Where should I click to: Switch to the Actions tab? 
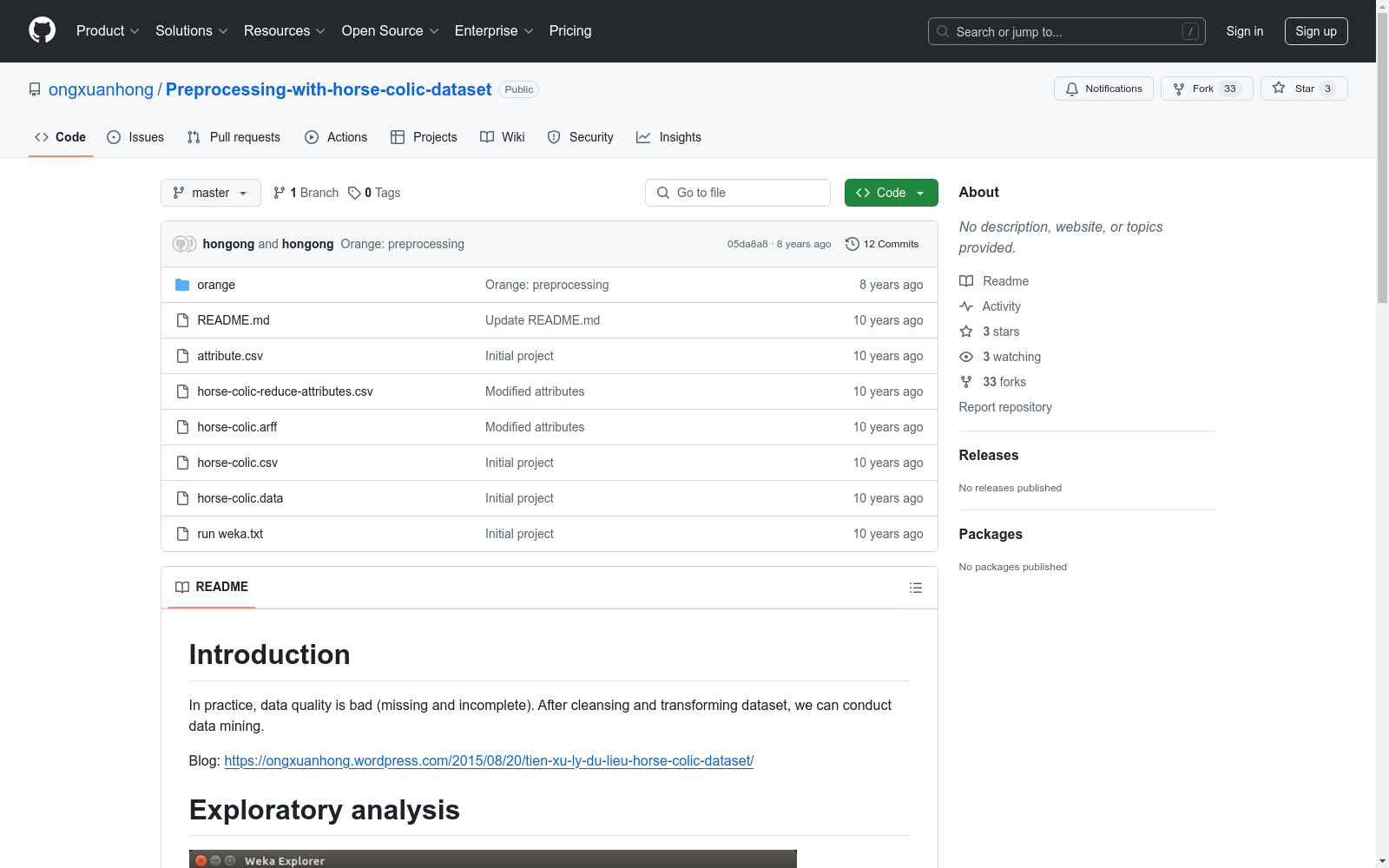pos(336,137)
